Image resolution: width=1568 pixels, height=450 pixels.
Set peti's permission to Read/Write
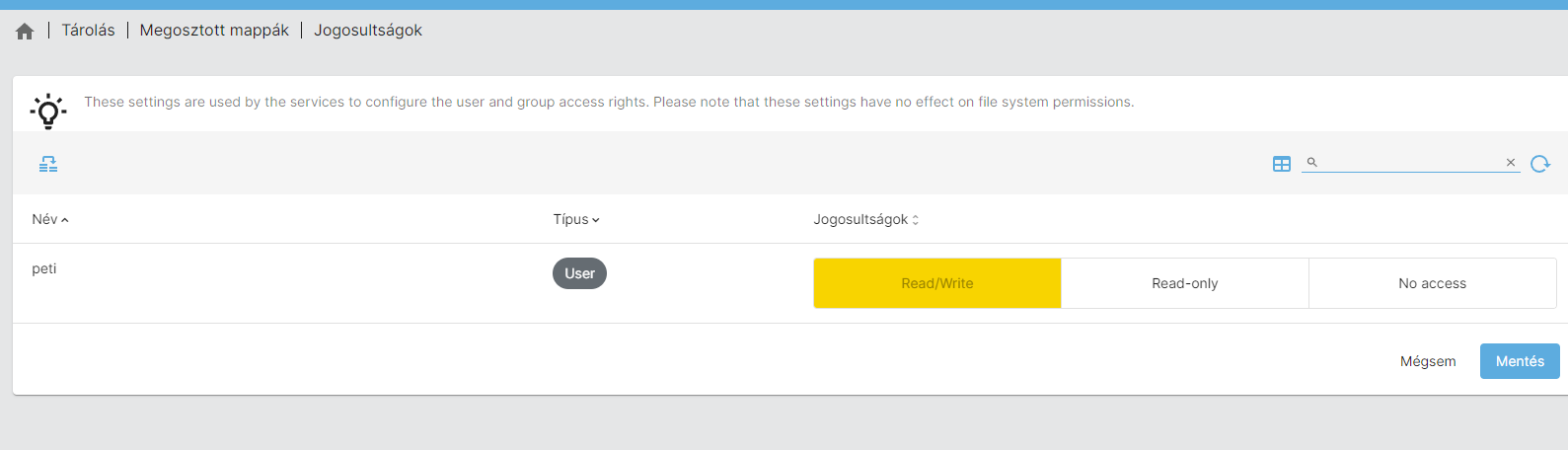pyautogui.click(x=937, y=283)
